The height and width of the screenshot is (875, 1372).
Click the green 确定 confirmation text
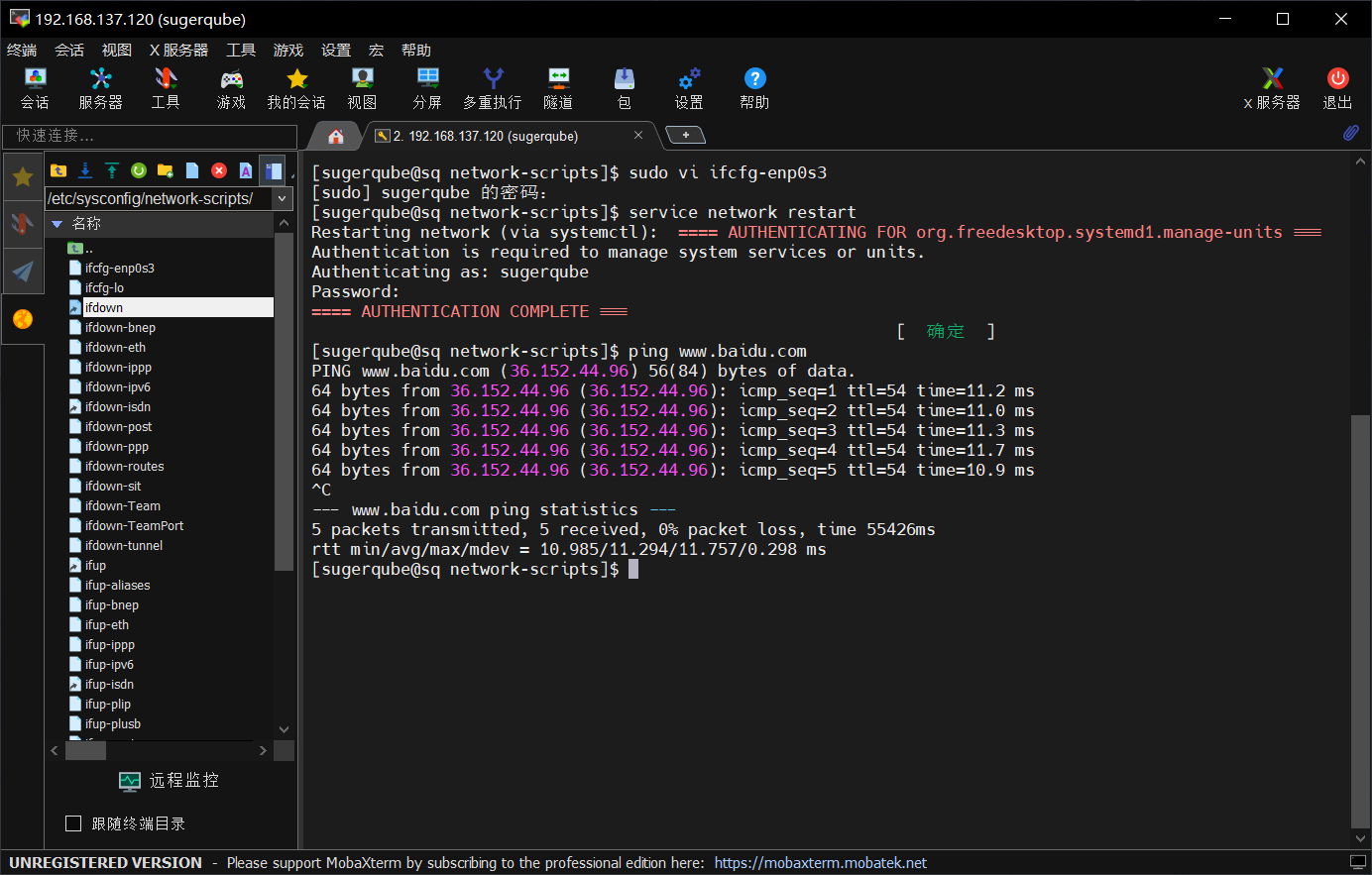click(x=945, y=331)
